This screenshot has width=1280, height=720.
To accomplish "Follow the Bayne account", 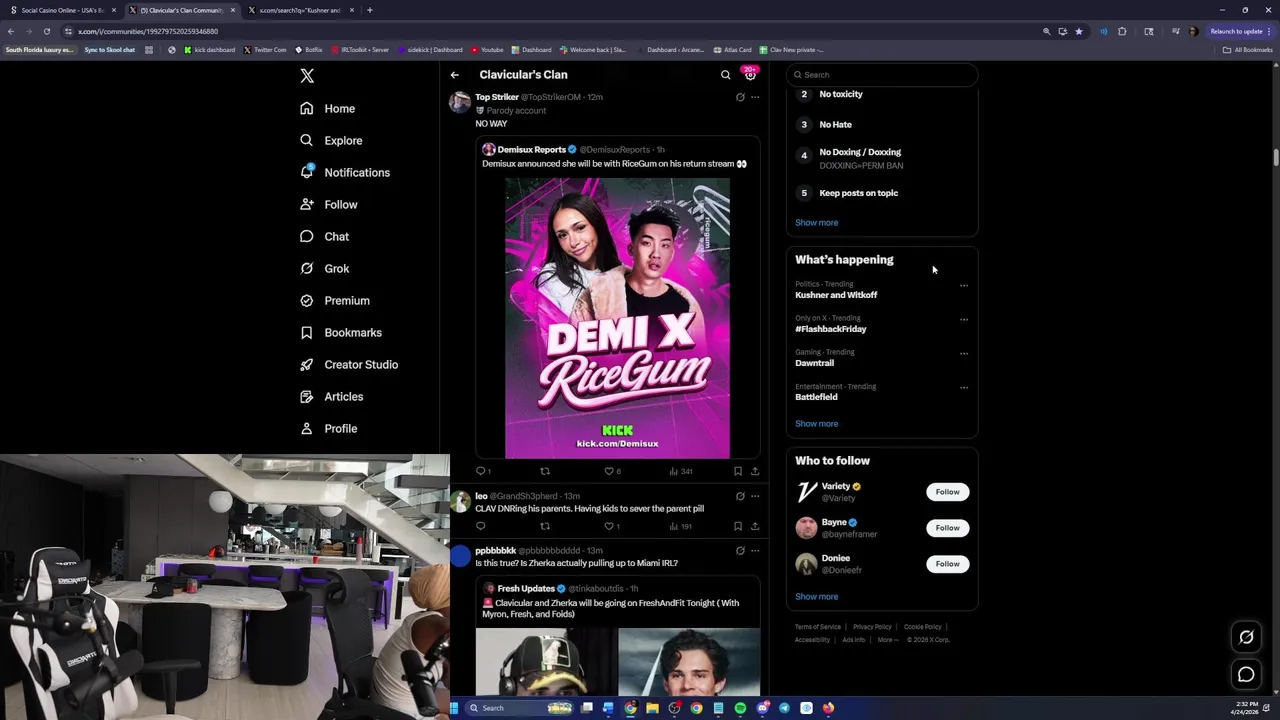I will 947,528.
